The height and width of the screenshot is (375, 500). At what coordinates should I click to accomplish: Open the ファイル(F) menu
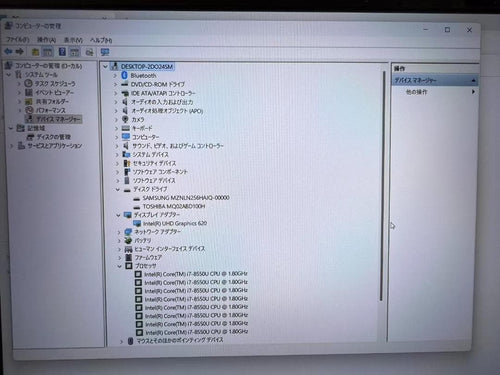point(18,39)
